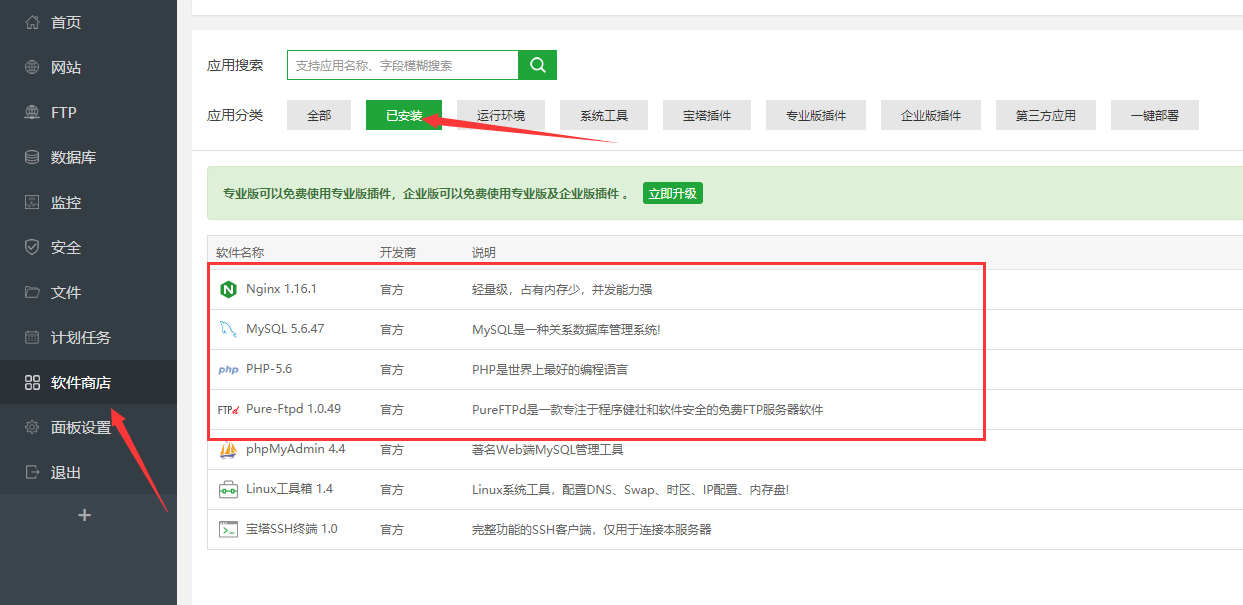Click the globe icon beside 网站
This screenshot has height=605, width=1243.
click(32, 67)
